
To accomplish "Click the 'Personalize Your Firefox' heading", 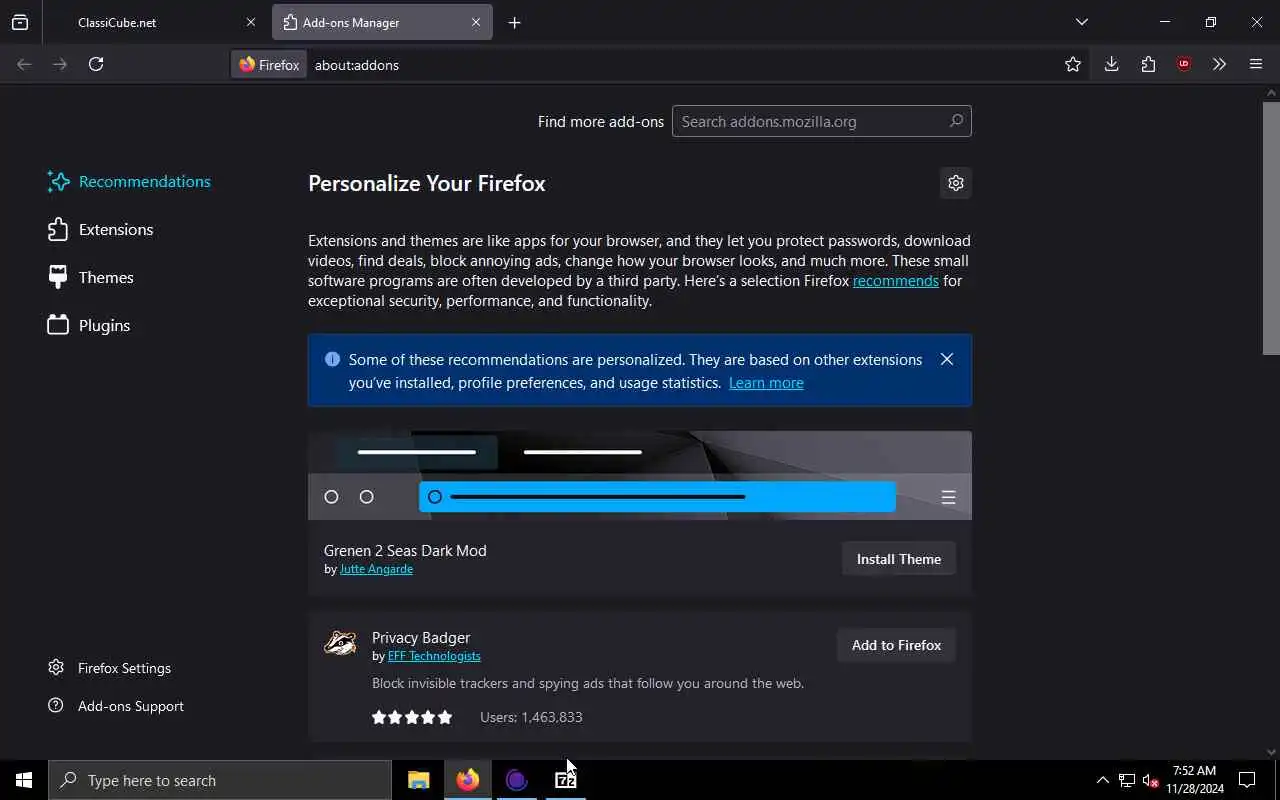I will tap(427, 184).
